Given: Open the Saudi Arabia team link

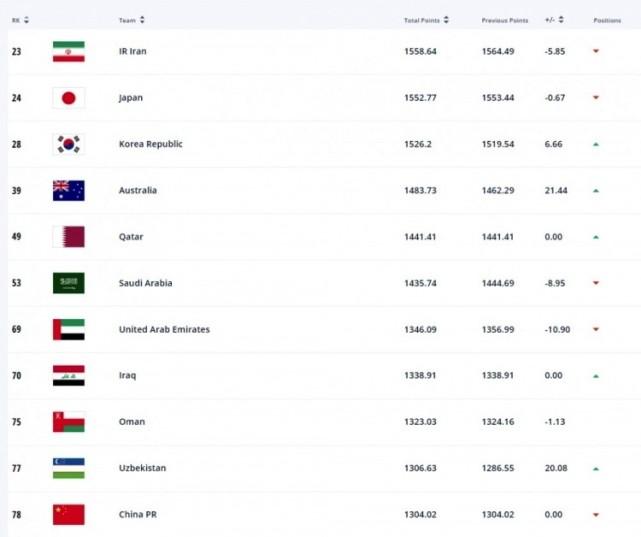Looking at the screenshot, I should coord(145,283).
